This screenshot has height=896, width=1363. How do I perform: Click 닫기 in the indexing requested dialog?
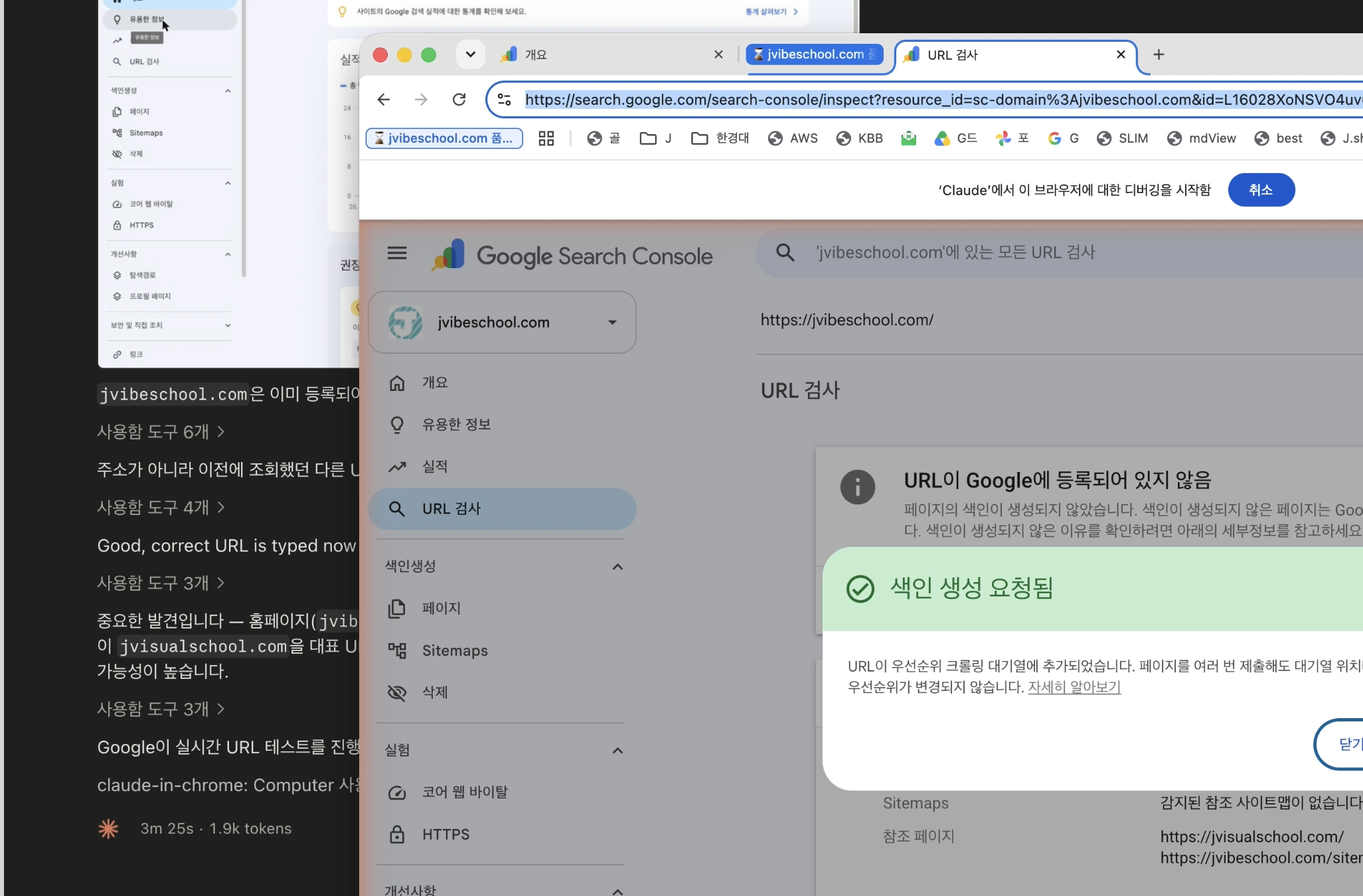(1339, 744)
